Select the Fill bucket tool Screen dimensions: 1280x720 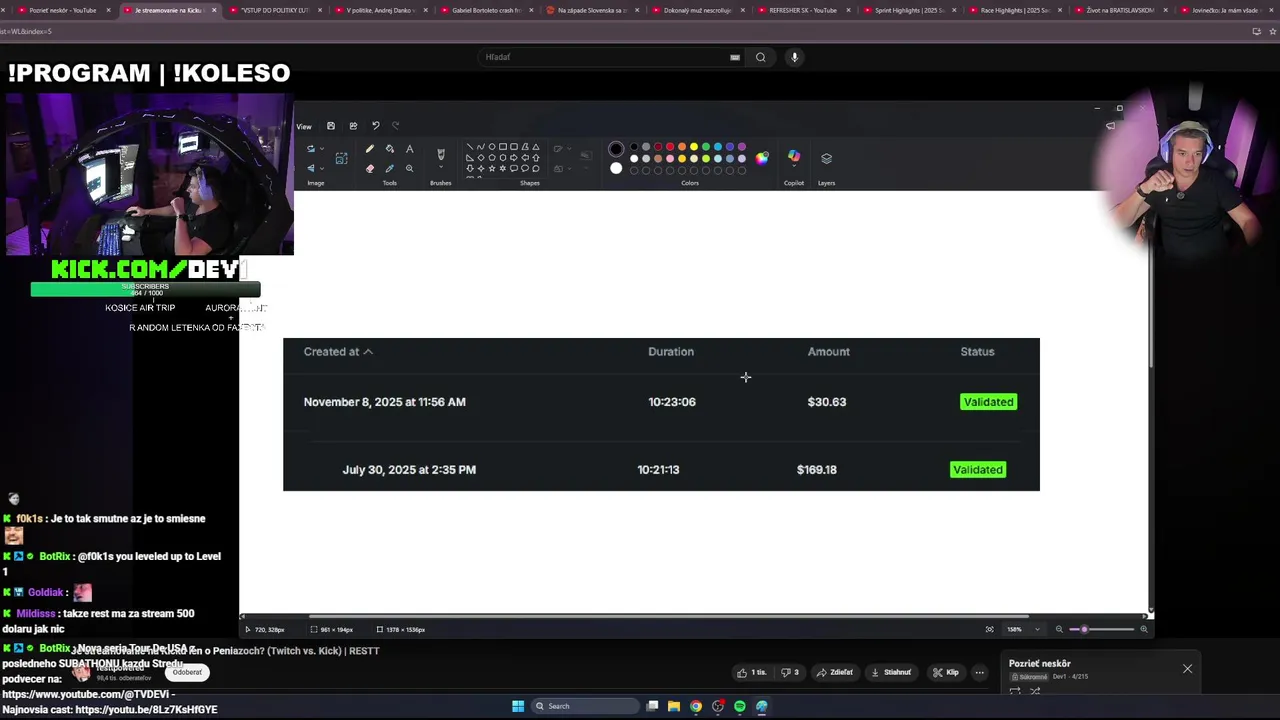[x=390, y=149]
